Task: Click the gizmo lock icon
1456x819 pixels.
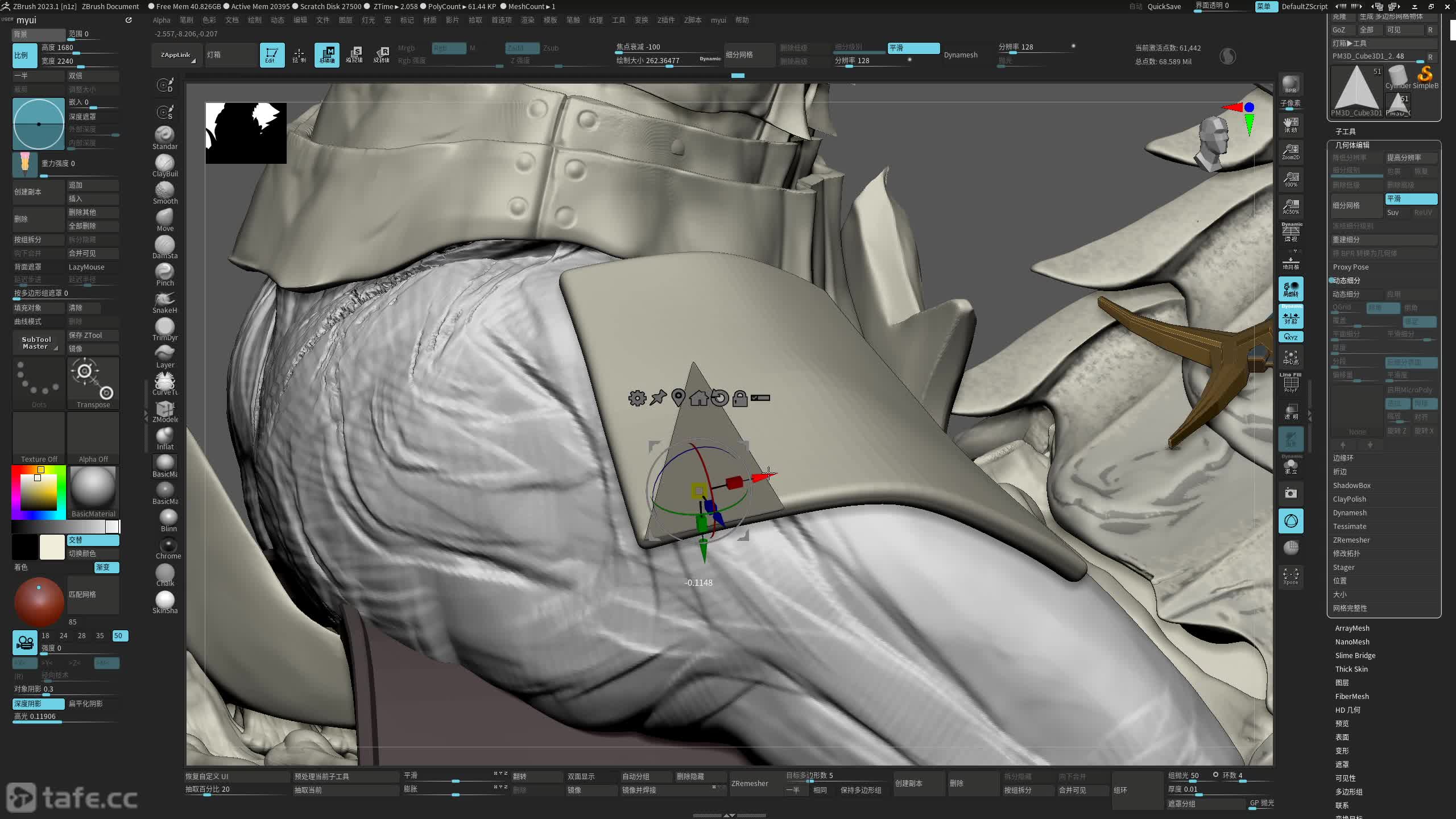Action: coord(739,398)
